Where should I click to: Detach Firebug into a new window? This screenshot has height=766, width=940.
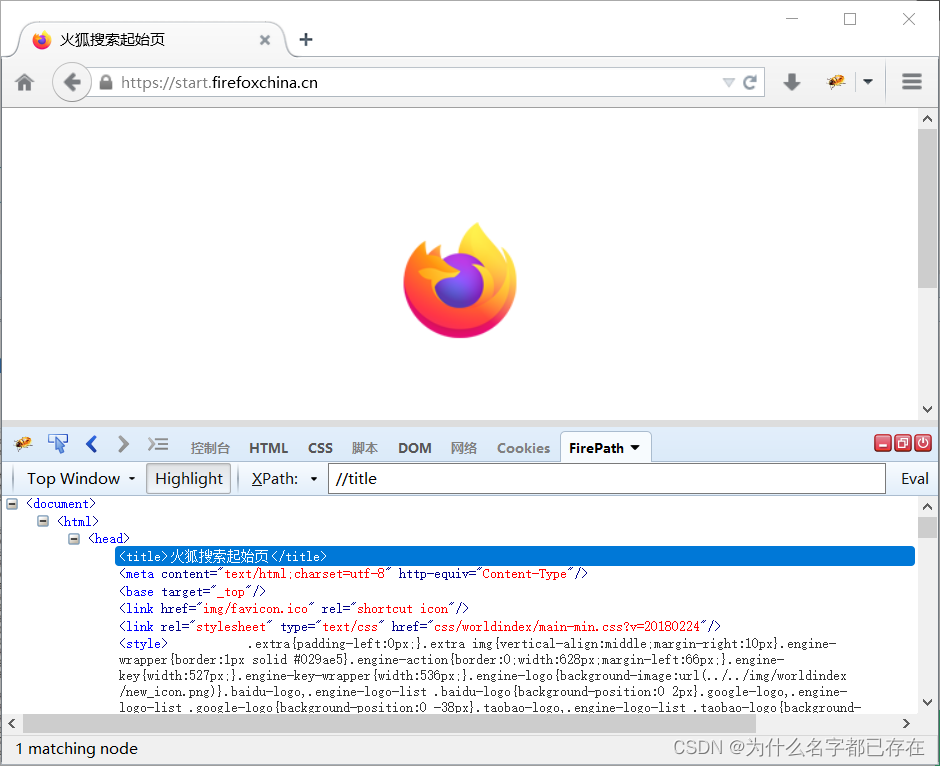coord(903,443)
